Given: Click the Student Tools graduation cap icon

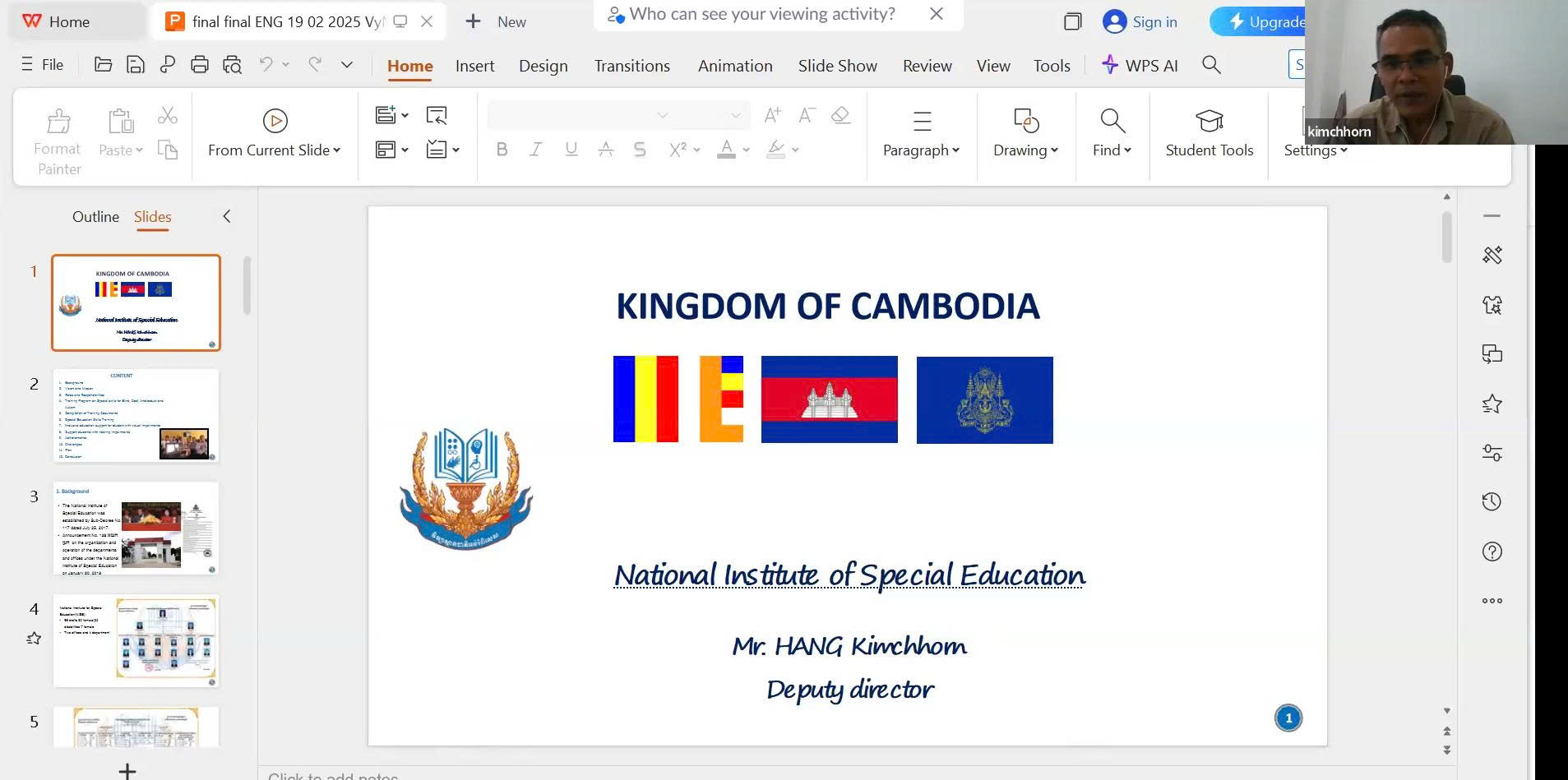Looking at the screenshot, I should 1209,122.
